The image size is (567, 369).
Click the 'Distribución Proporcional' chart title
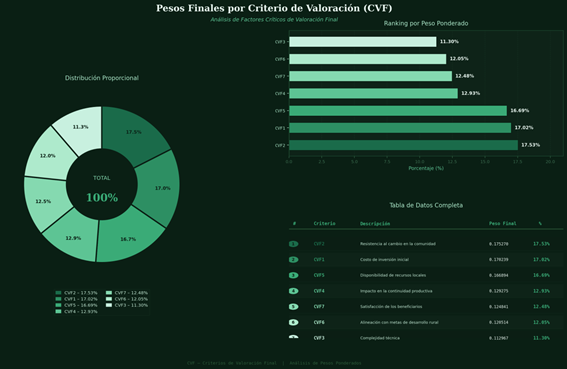coord(102,78)
